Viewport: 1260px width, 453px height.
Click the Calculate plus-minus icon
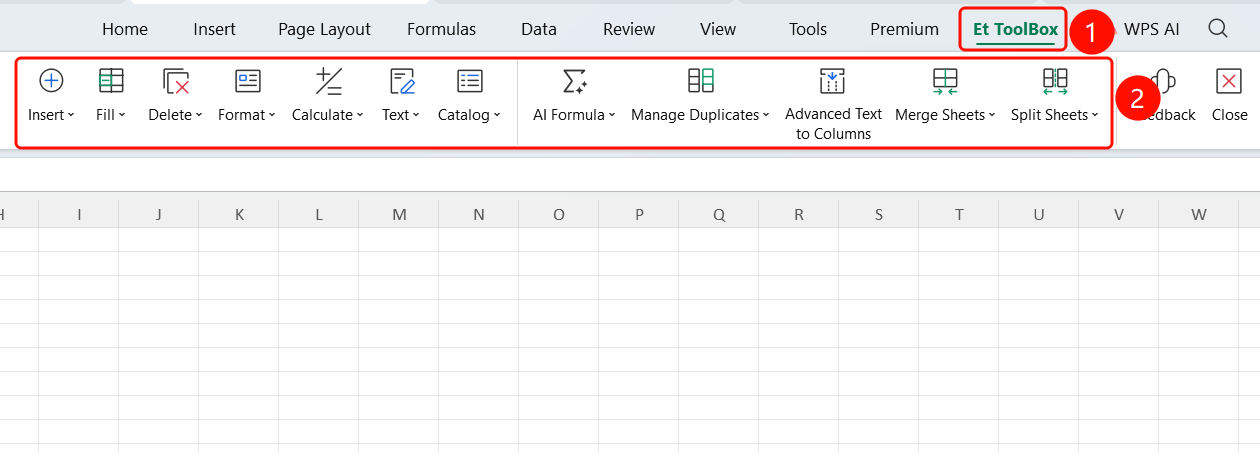pos(328,81)
